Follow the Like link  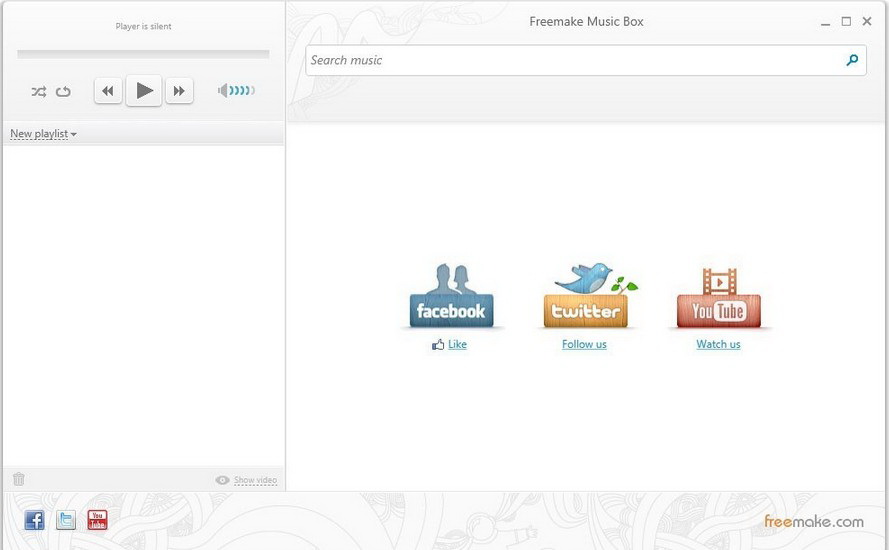(x=457, y=344)
